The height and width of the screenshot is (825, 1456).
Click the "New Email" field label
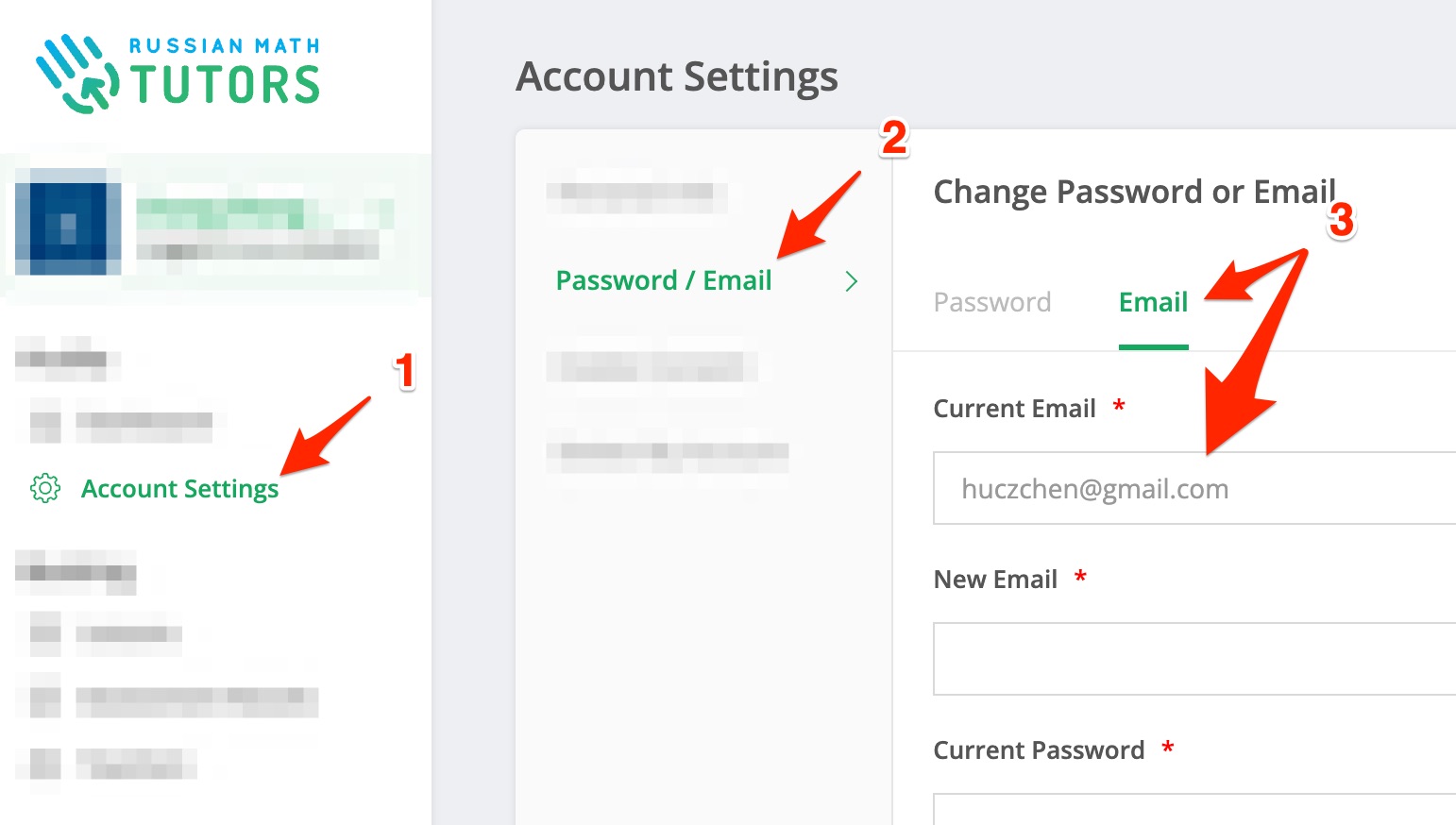(995, 580)
